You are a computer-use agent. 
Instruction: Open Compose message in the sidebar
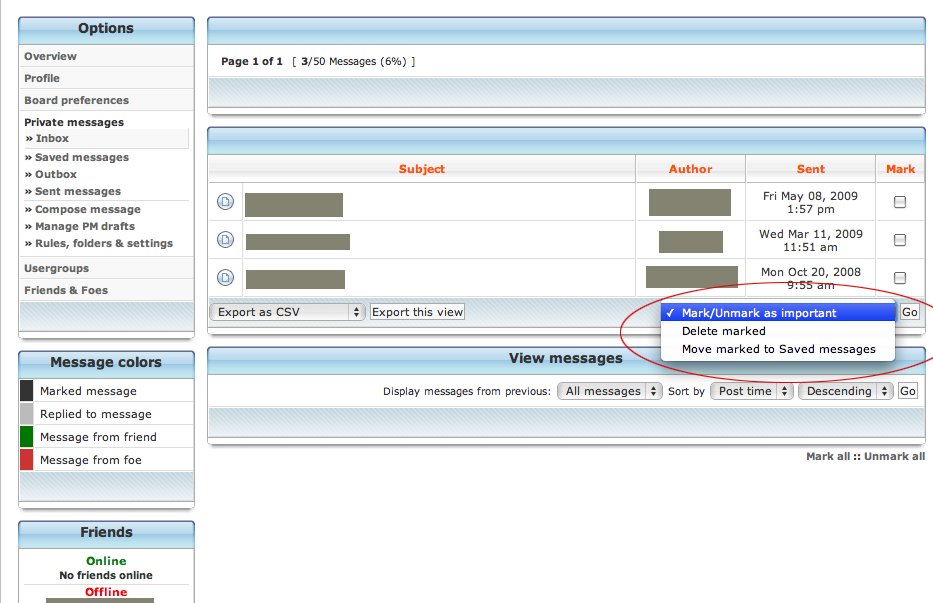88,209
